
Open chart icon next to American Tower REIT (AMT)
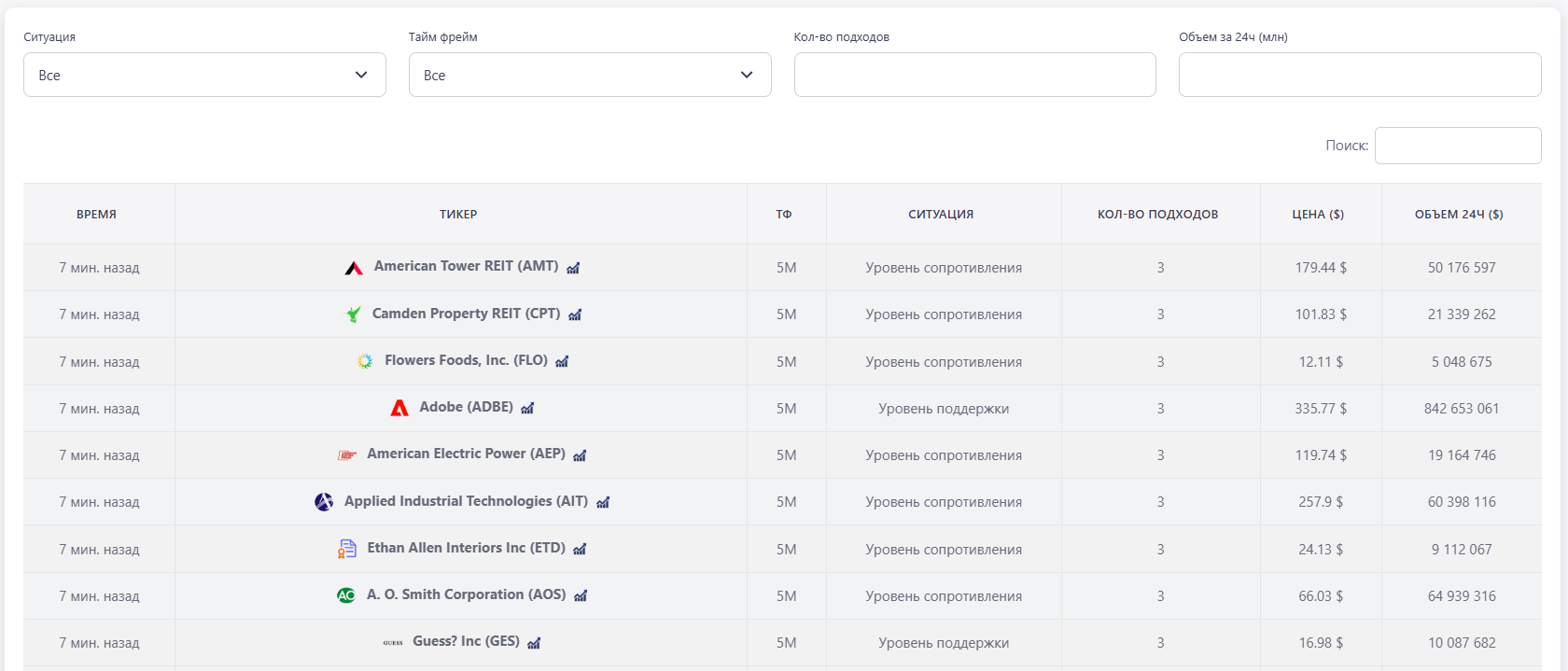click(x=573, y=268)
